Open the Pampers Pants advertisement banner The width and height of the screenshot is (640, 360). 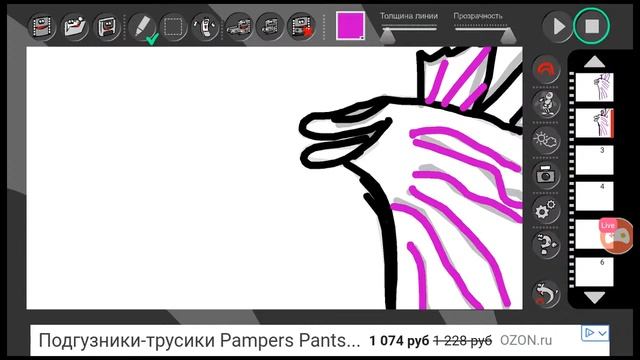320,340
